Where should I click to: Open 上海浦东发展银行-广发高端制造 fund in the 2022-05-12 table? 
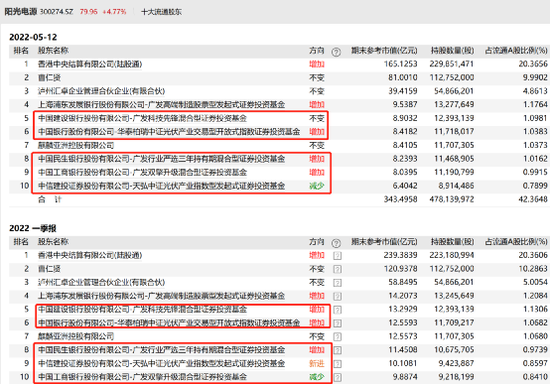(x=161, y=105)
